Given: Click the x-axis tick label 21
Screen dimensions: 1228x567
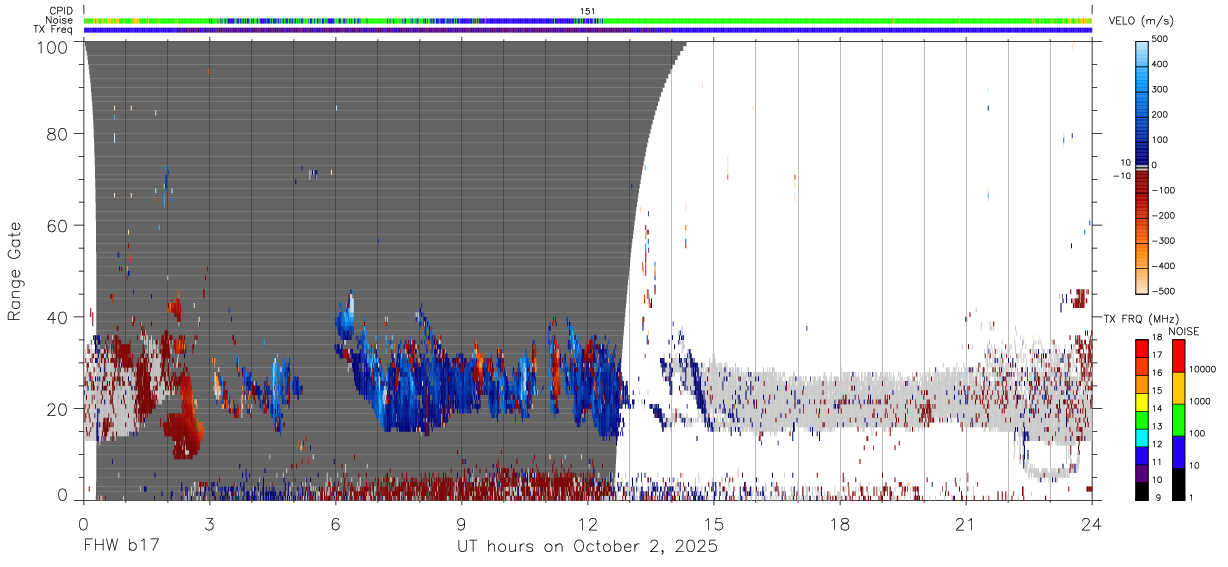Looking at the screenshot, I should (x=966, y=524).
